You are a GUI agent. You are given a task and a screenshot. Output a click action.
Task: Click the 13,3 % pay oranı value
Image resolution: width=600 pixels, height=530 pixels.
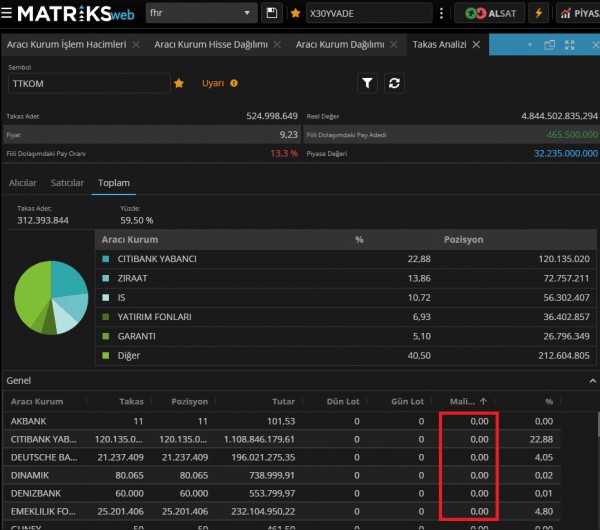click(284, 153)
